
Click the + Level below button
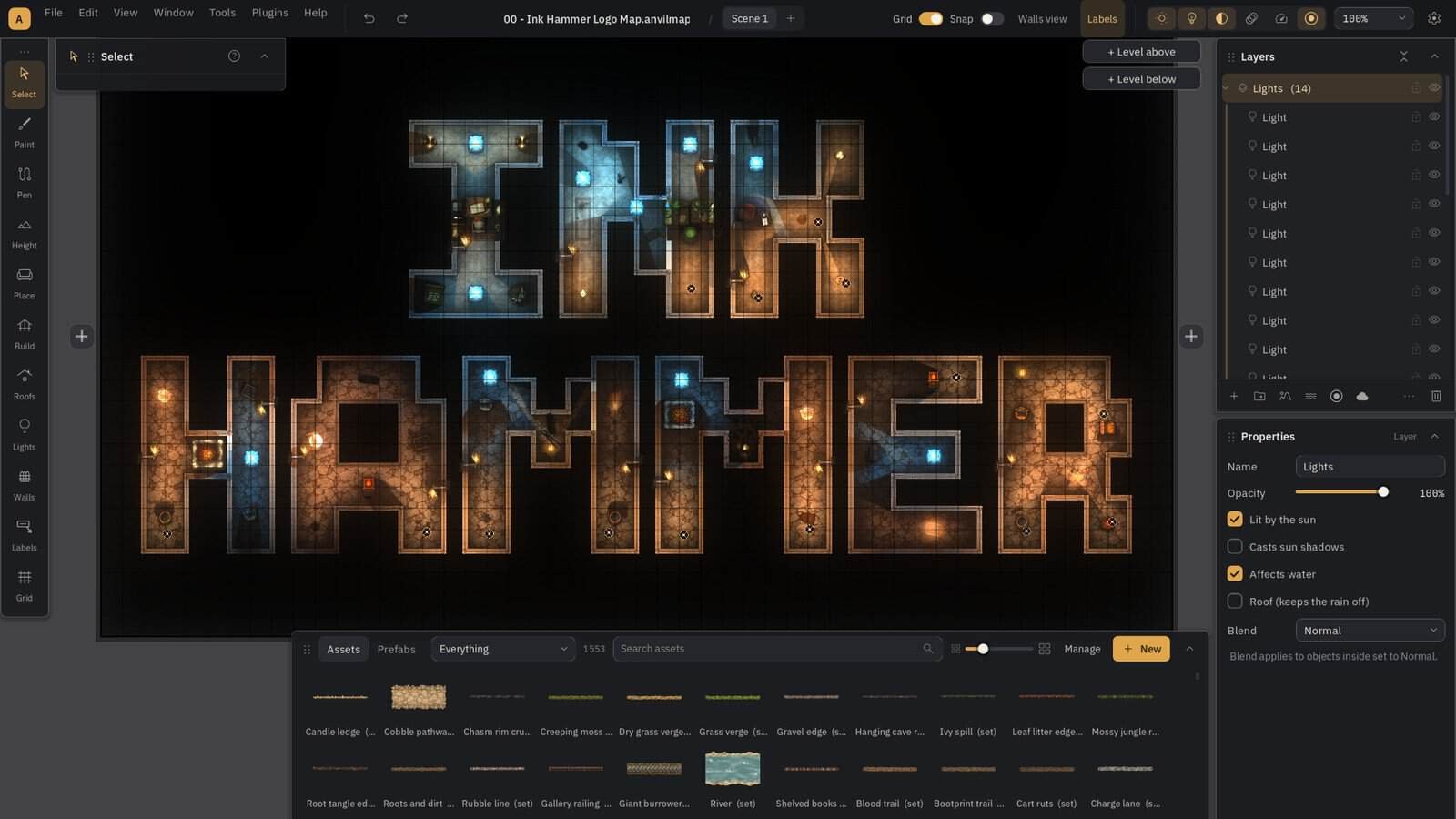pos(1141,79)
